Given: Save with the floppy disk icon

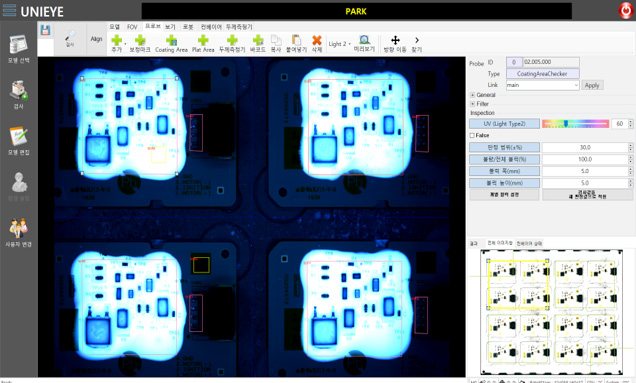Looking at the screenshot, I should coord(45,30).
